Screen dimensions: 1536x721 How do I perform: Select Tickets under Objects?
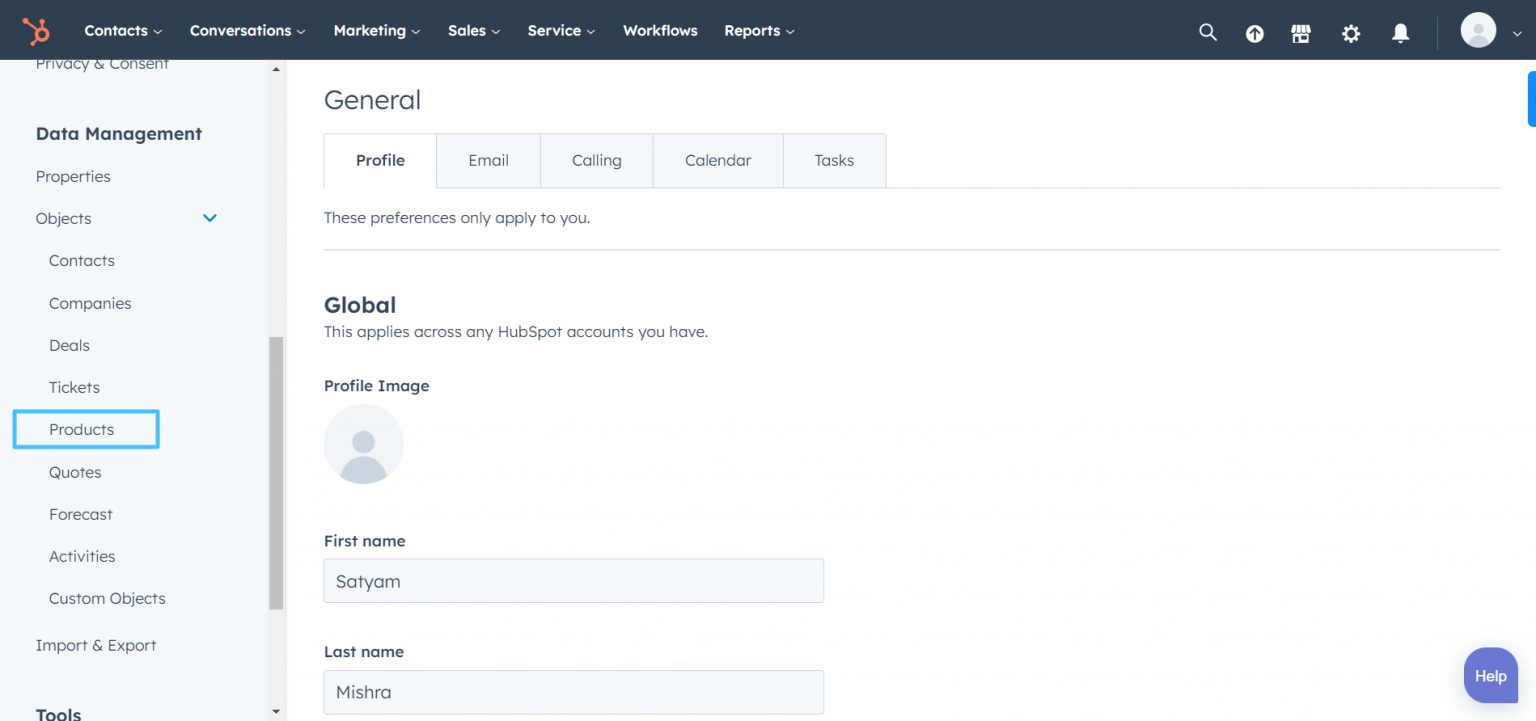[74, 387]
